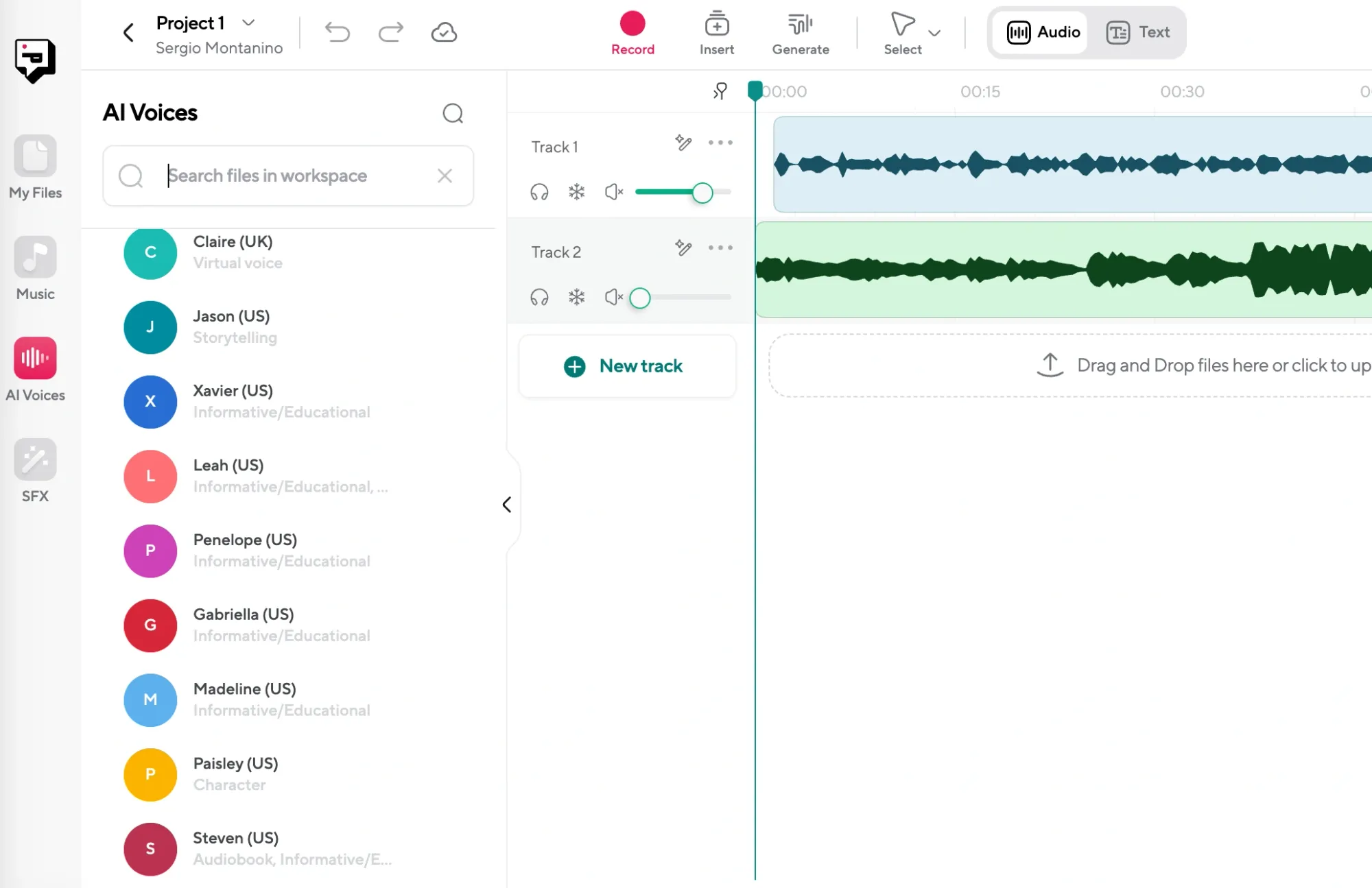Collapse the AI Voices panel
This screenshot has height=888, width=1372.
click(507, 504)
